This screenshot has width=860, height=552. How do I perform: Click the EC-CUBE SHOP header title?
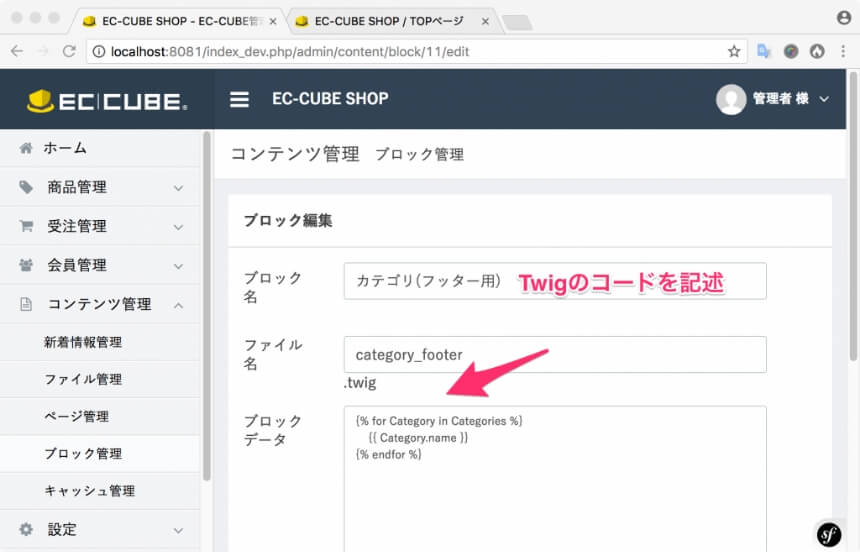330,99
